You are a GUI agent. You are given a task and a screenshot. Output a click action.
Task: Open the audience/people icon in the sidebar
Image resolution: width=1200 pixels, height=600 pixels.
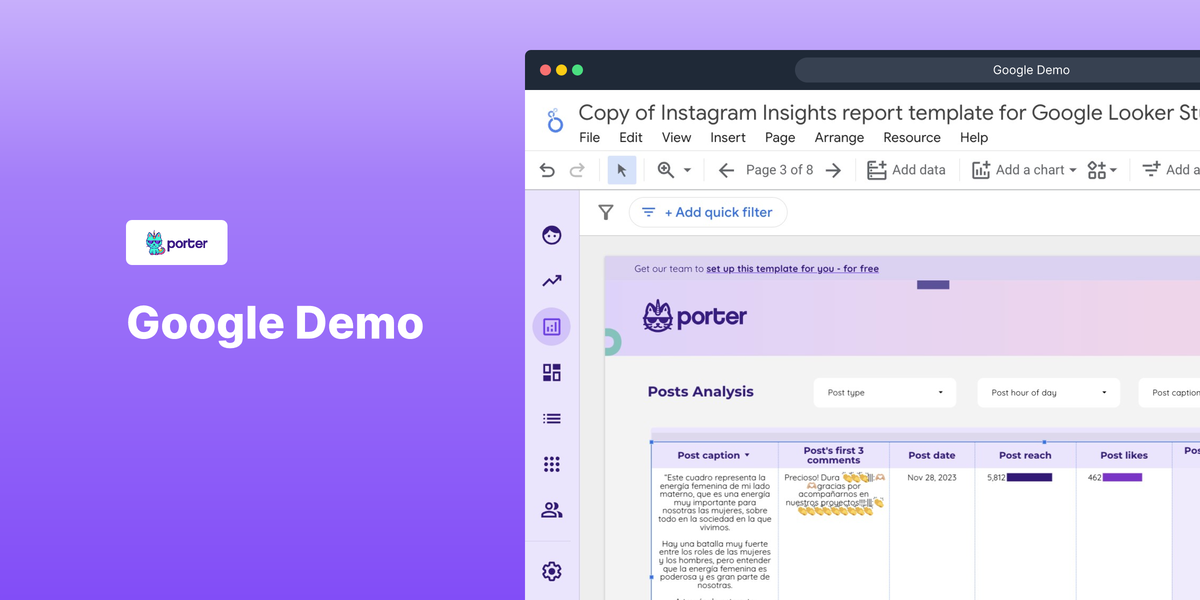[551, 510]
